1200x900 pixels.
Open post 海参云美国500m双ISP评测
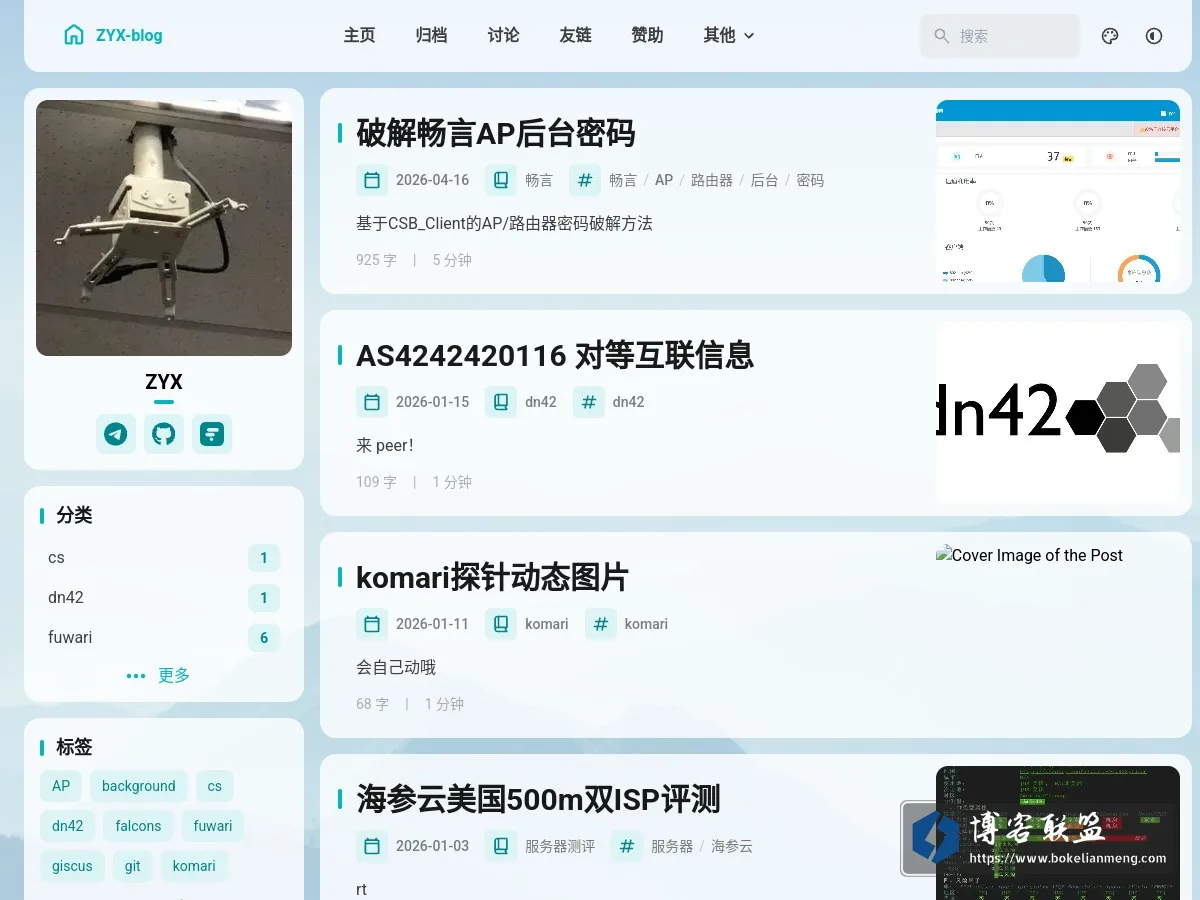[538, 799]
